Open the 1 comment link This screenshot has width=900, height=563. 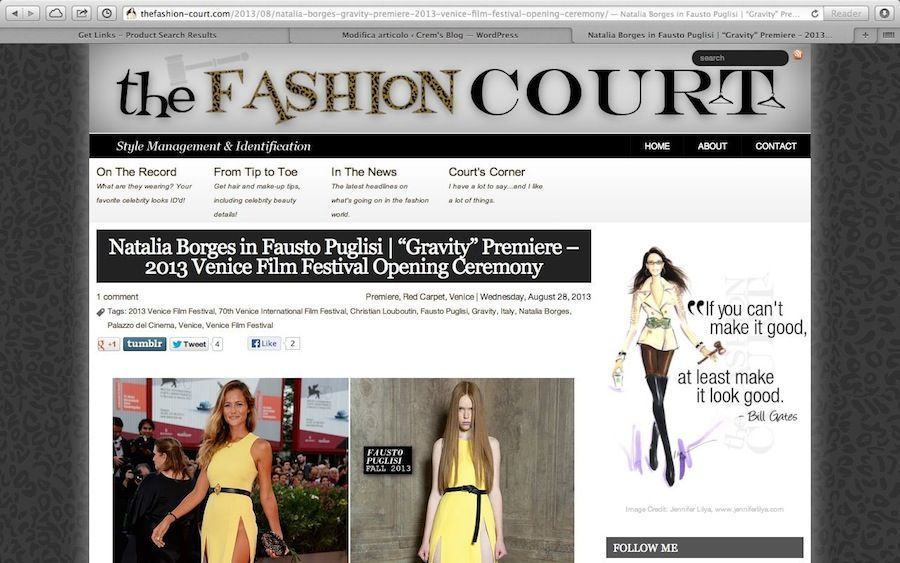click(117, 297)
